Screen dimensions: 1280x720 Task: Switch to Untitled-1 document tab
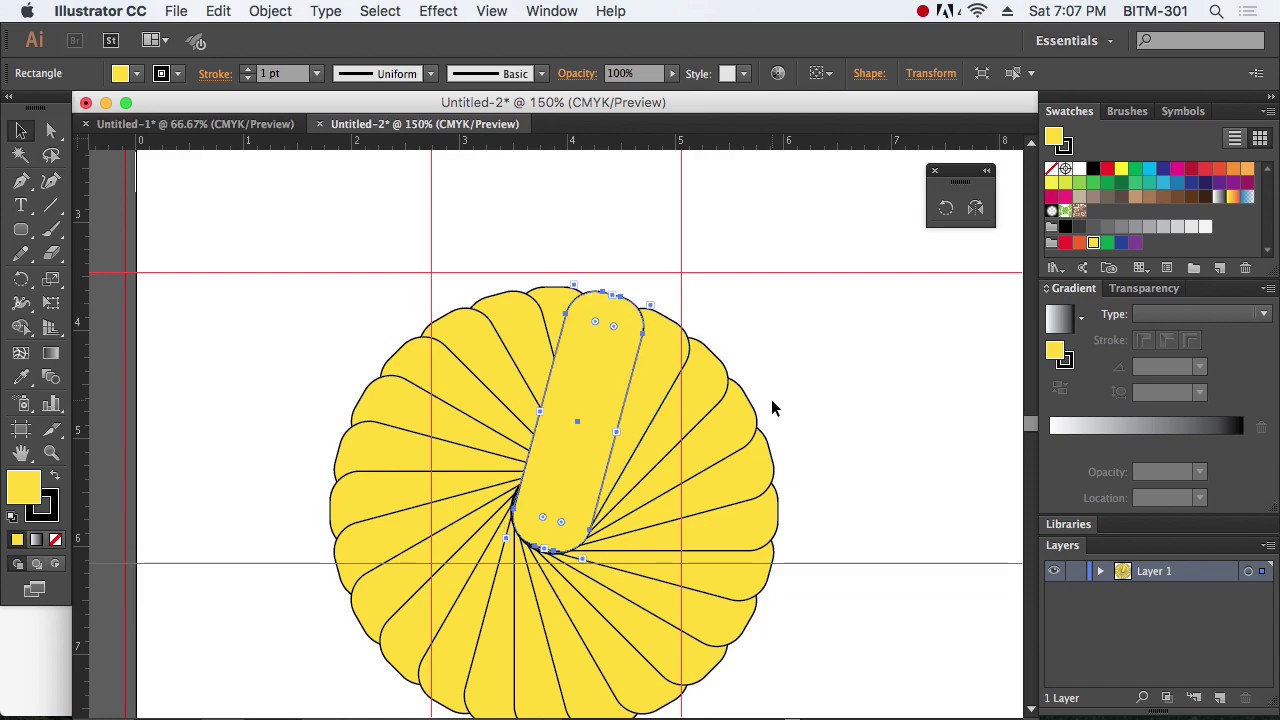(x=195, y=124)
